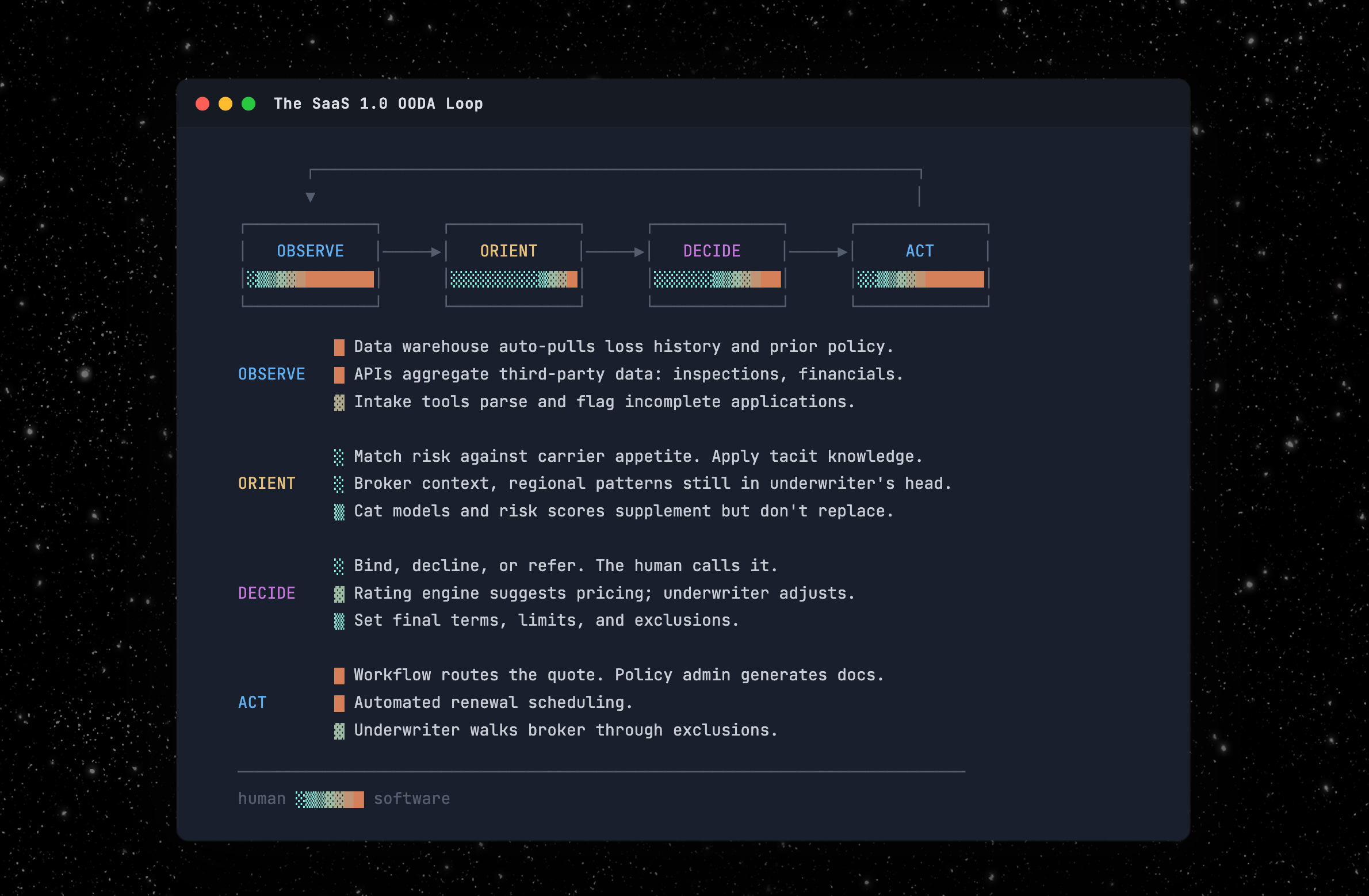This screenshot has height=896, width=1369.
Task: Click the marker before 'Rating engine suggests pricing'
Action: click(339, 594)
